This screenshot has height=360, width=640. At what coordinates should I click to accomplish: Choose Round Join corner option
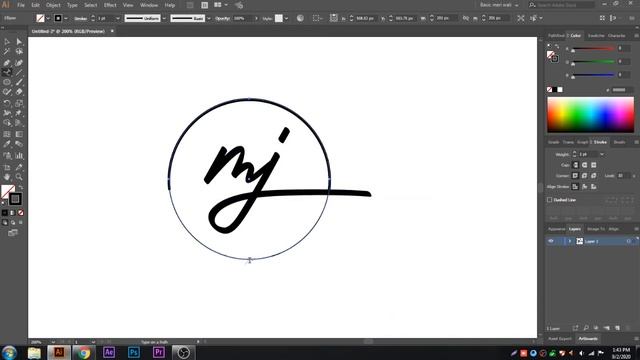(x=584, y=176)
